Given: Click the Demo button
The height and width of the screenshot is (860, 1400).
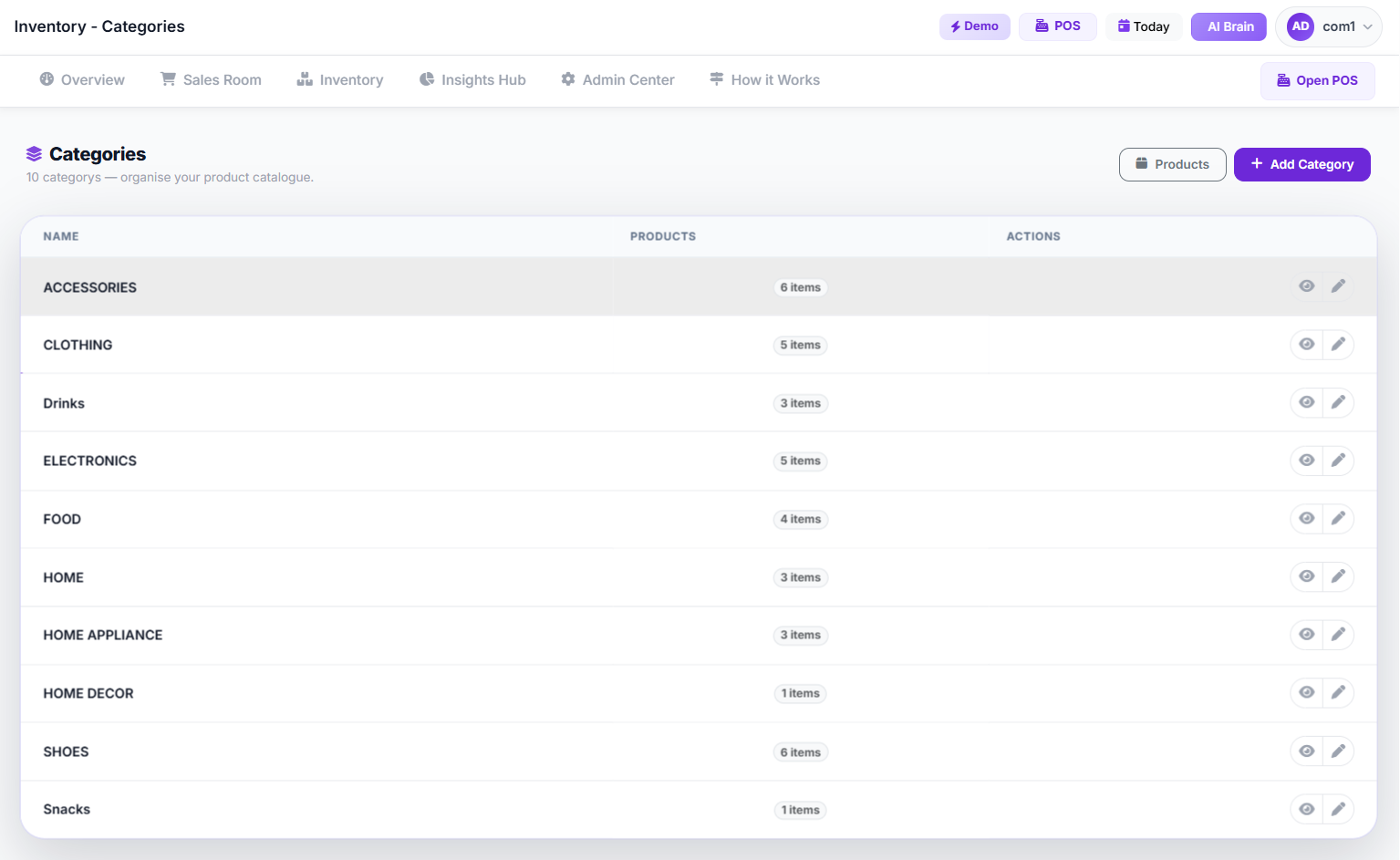Looking at the screenshot, I should point(975,26).
